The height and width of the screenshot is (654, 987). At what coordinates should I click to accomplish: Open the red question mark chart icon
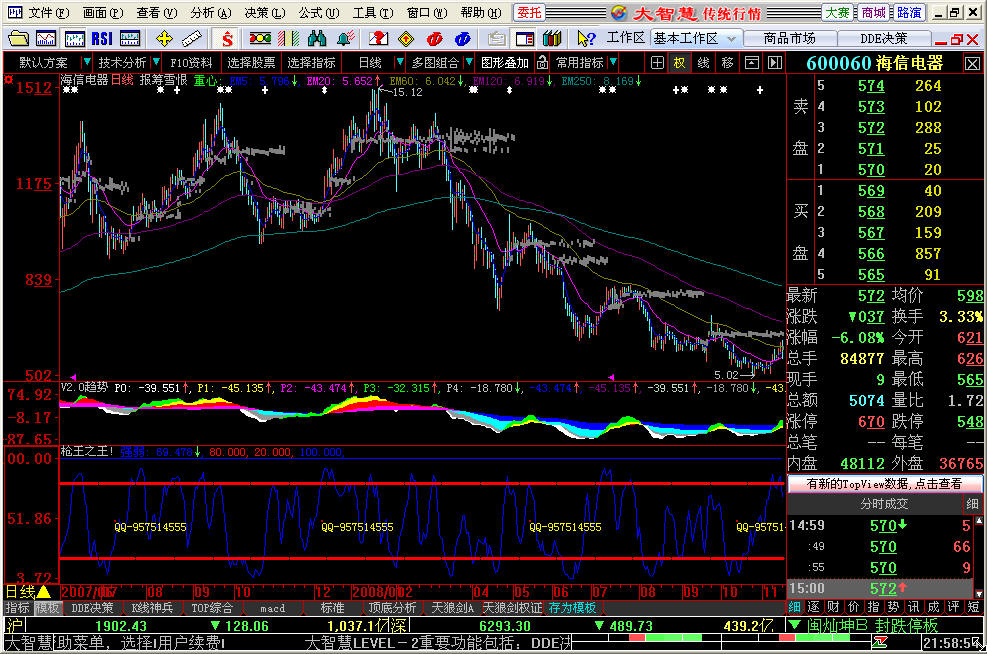click(378, 39)
